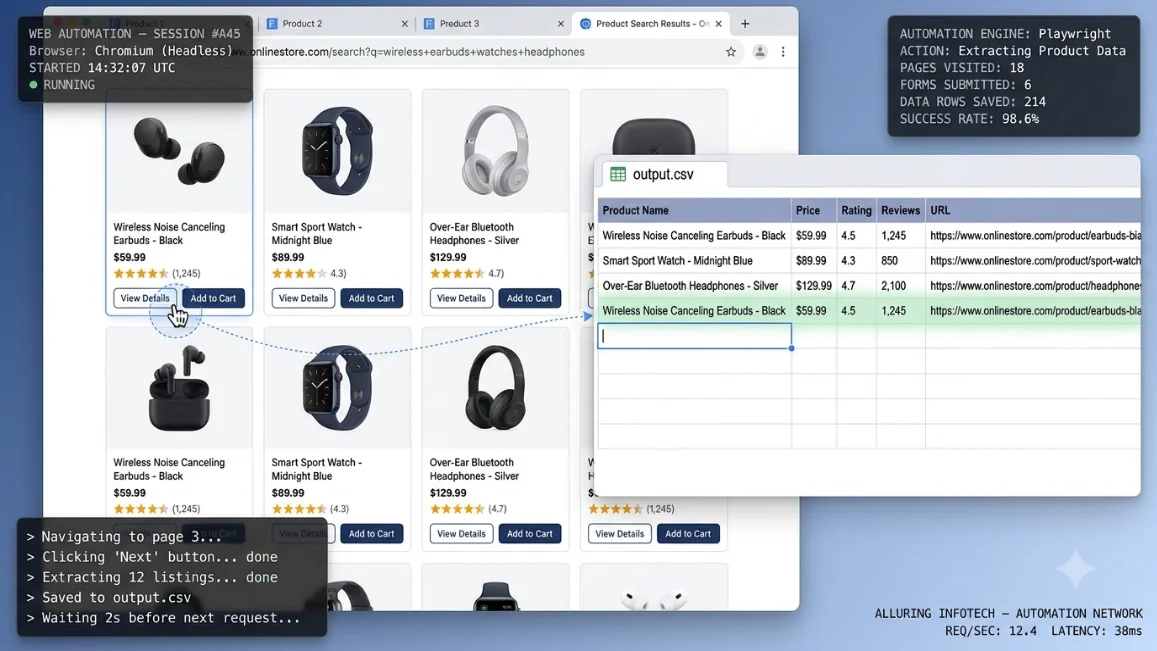Switch to the Product 2 tab
The height and width of the screenshot is (651, 1157).
(337, 24)
